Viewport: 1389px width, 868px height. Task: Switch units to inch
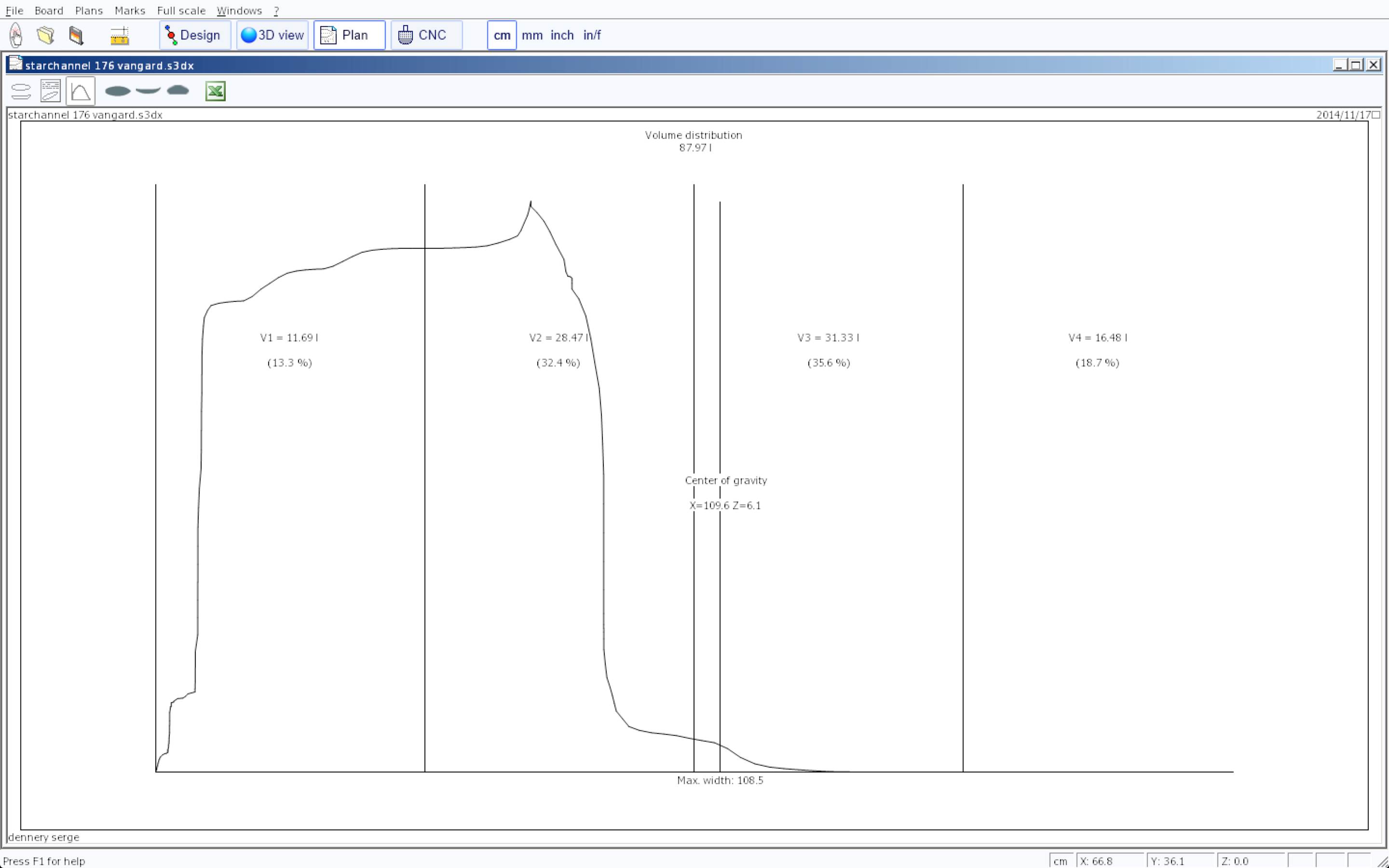(562, 35)
